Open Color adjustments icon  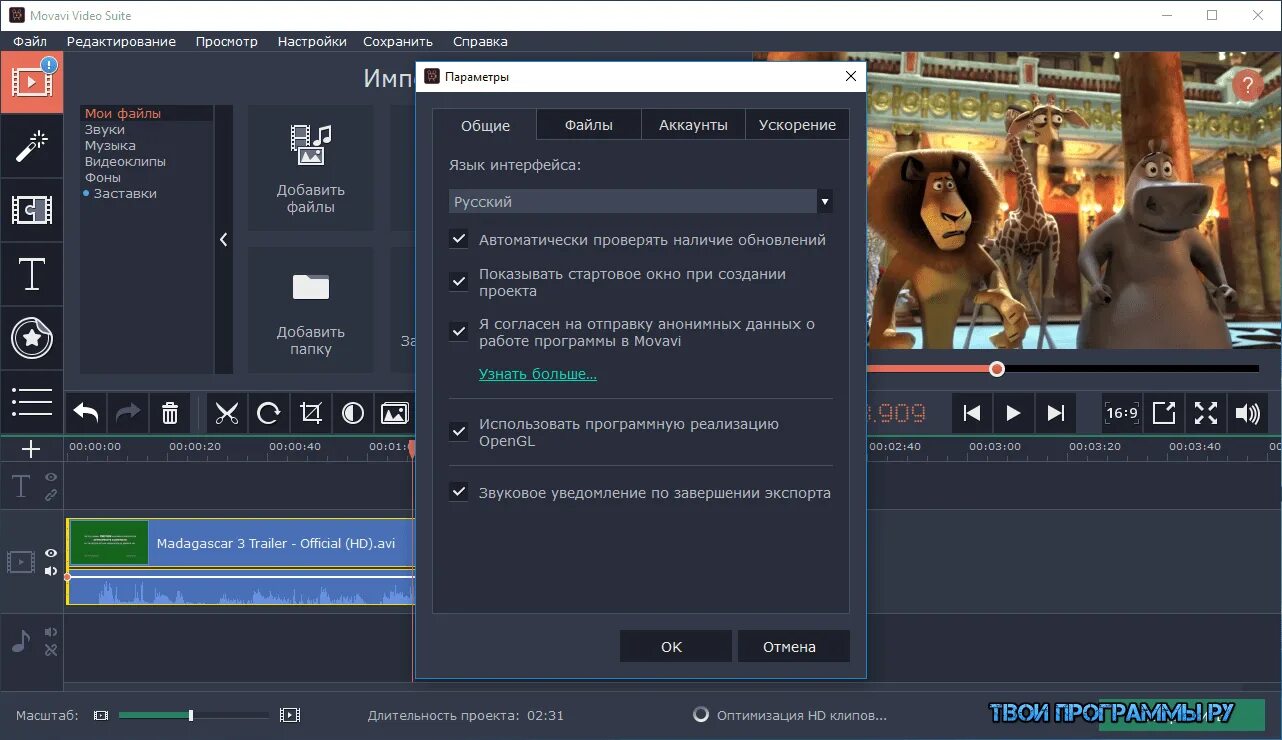pyautogui.click(x=353, y=412)
